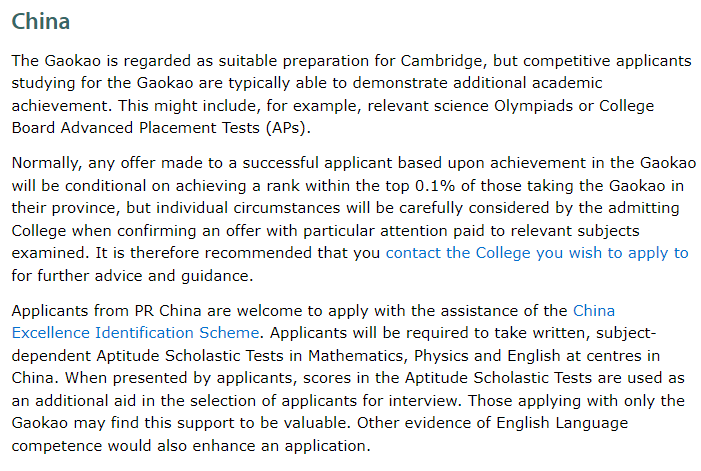Click the "English Language" phrase near the bottom

[x=562, y=423]
